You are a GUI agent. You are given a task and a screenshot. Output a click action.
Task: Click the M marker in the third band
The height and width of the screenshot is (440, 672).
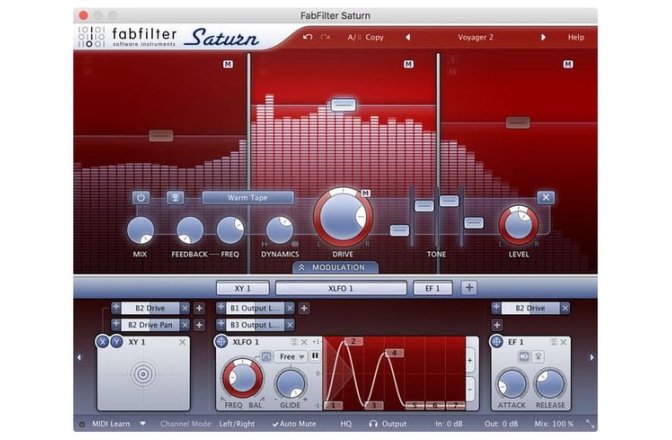click(568, 64)
